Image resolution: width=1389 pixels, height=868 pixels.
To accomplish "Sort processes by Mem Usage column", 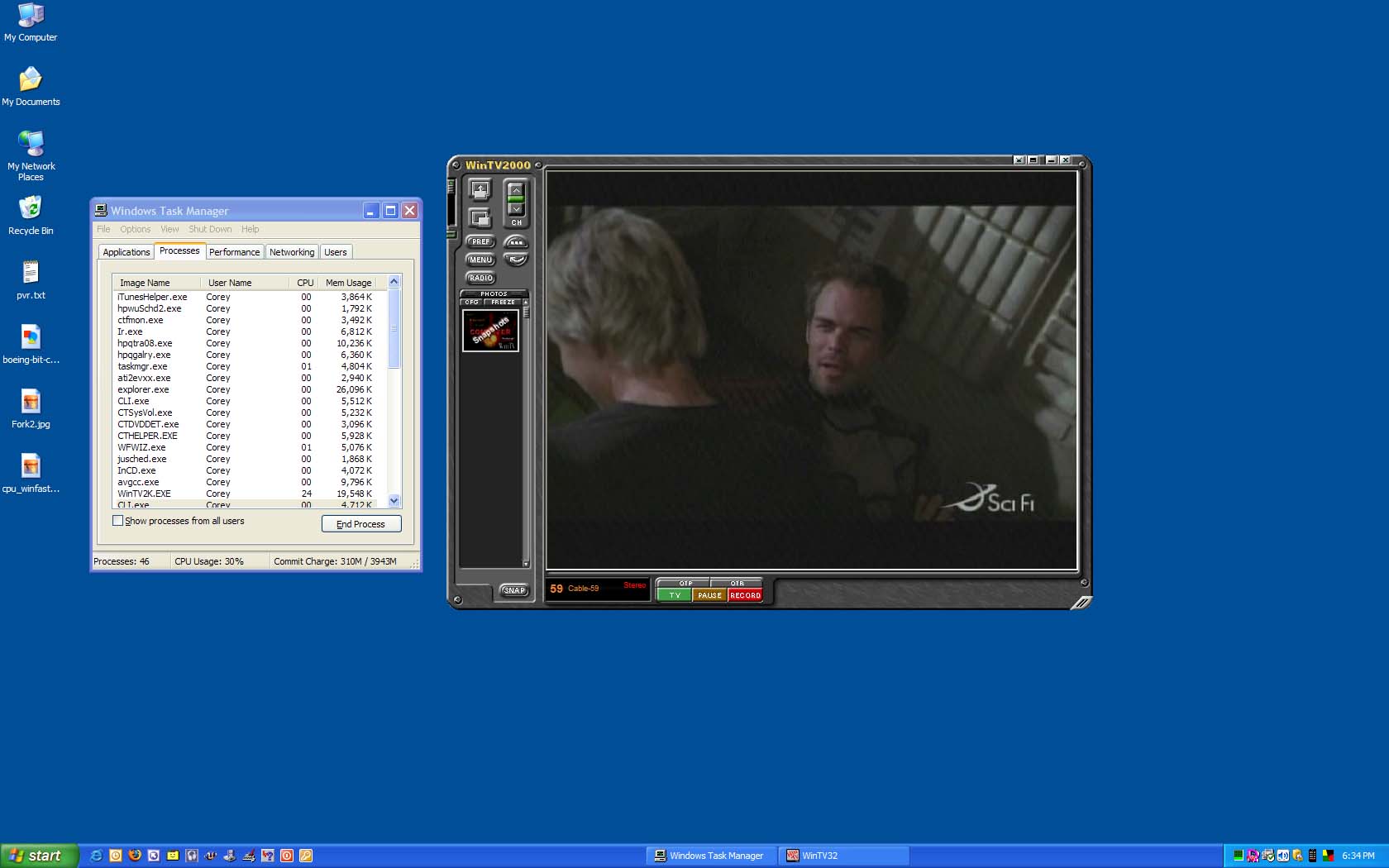I will [348, 283].
